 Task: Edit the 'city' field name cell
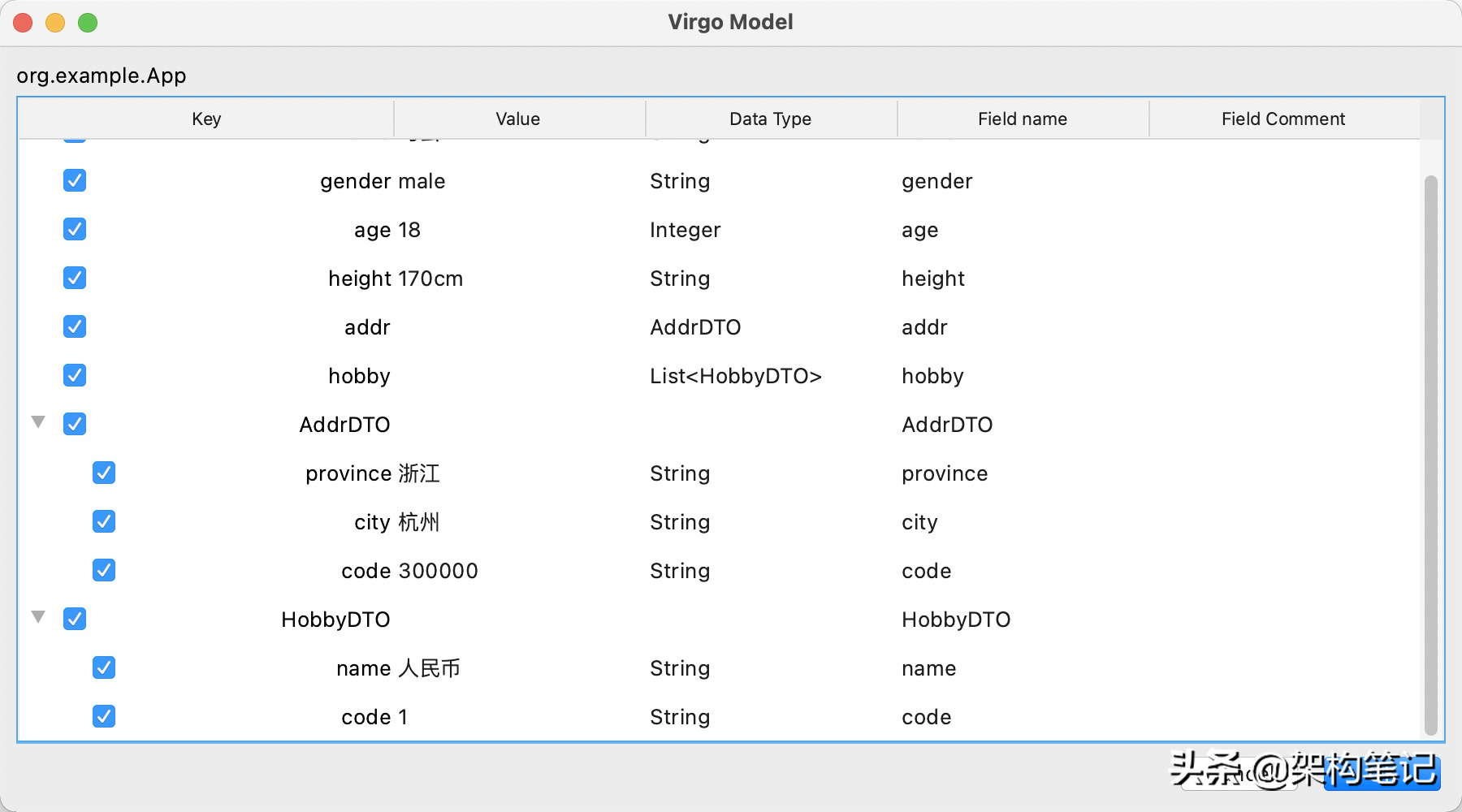[x=919, y=522]
